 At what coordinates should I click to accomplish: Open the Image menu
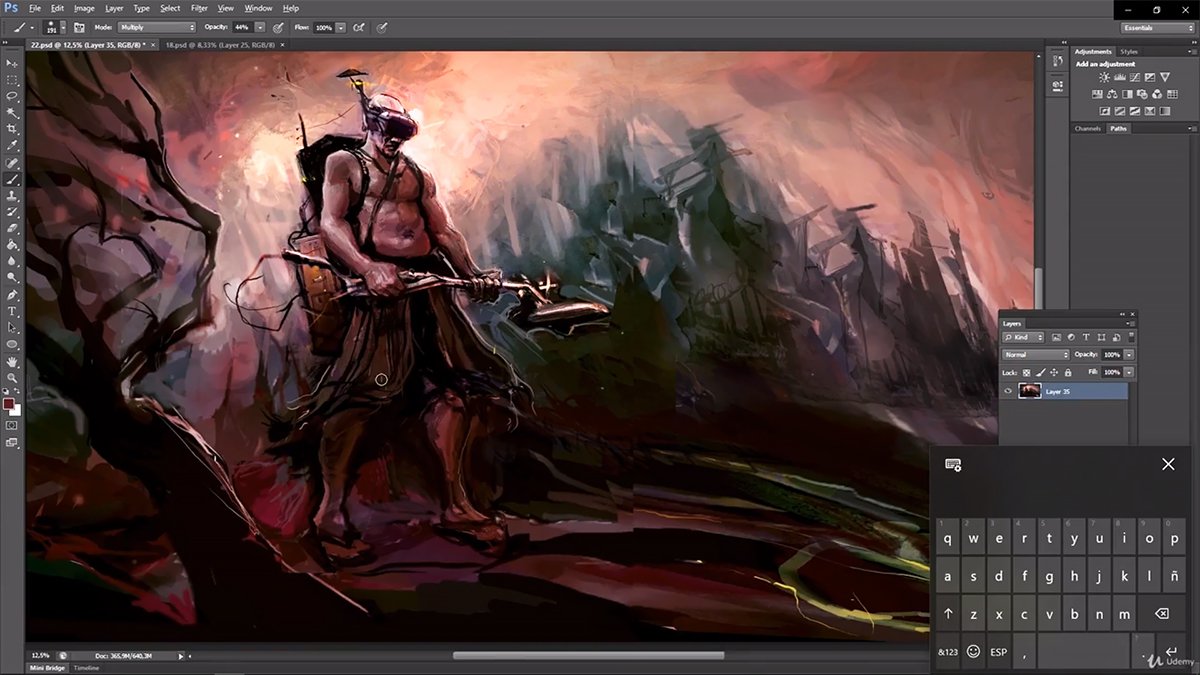[84, 8]
